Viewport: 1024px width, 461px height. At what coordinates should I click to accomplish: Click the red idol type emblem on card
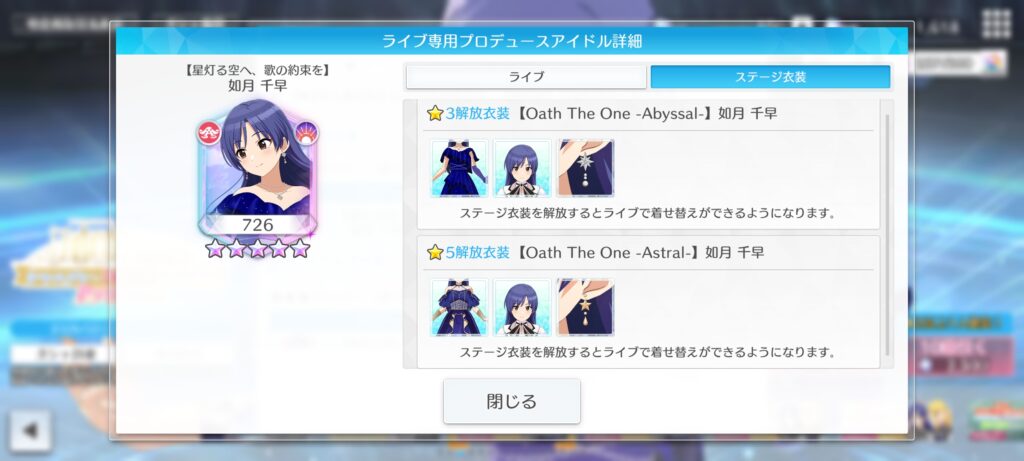pos(209,133)
